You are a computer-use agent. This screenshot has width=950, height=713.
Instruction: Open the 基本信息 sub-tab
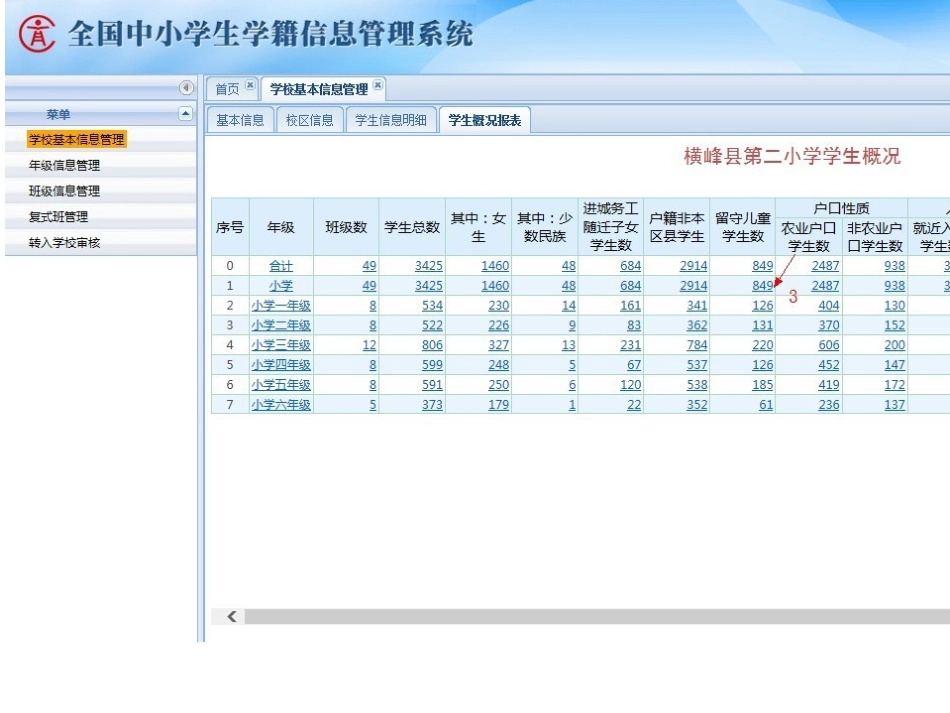(x=240, y=120)
